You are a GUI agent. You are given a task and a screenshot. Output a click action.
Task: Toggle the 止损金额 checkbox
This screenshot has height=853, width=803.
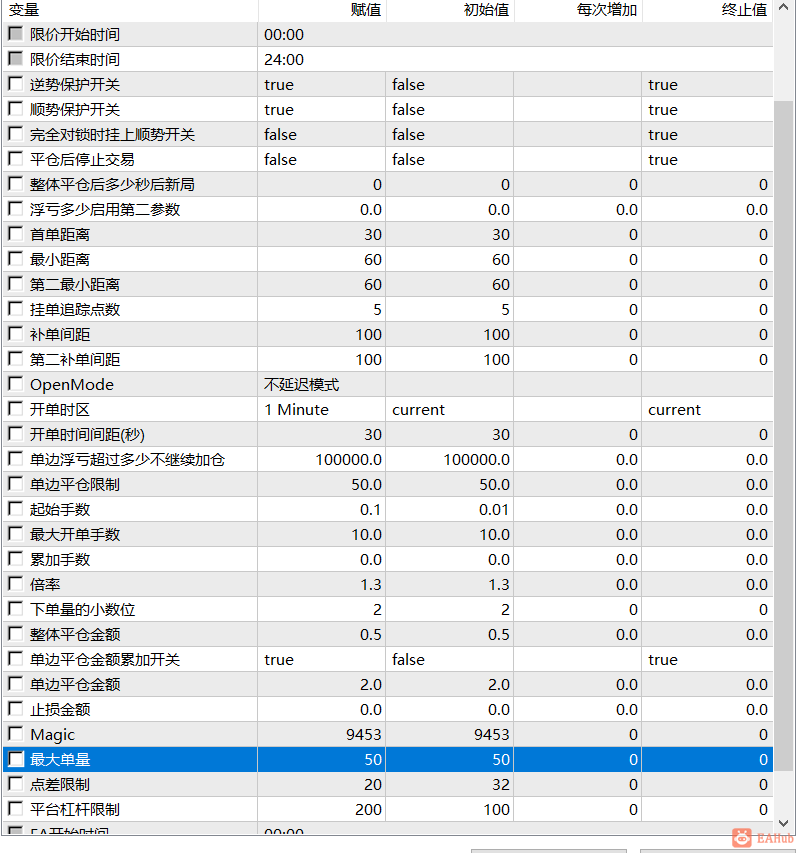[16, 709]
